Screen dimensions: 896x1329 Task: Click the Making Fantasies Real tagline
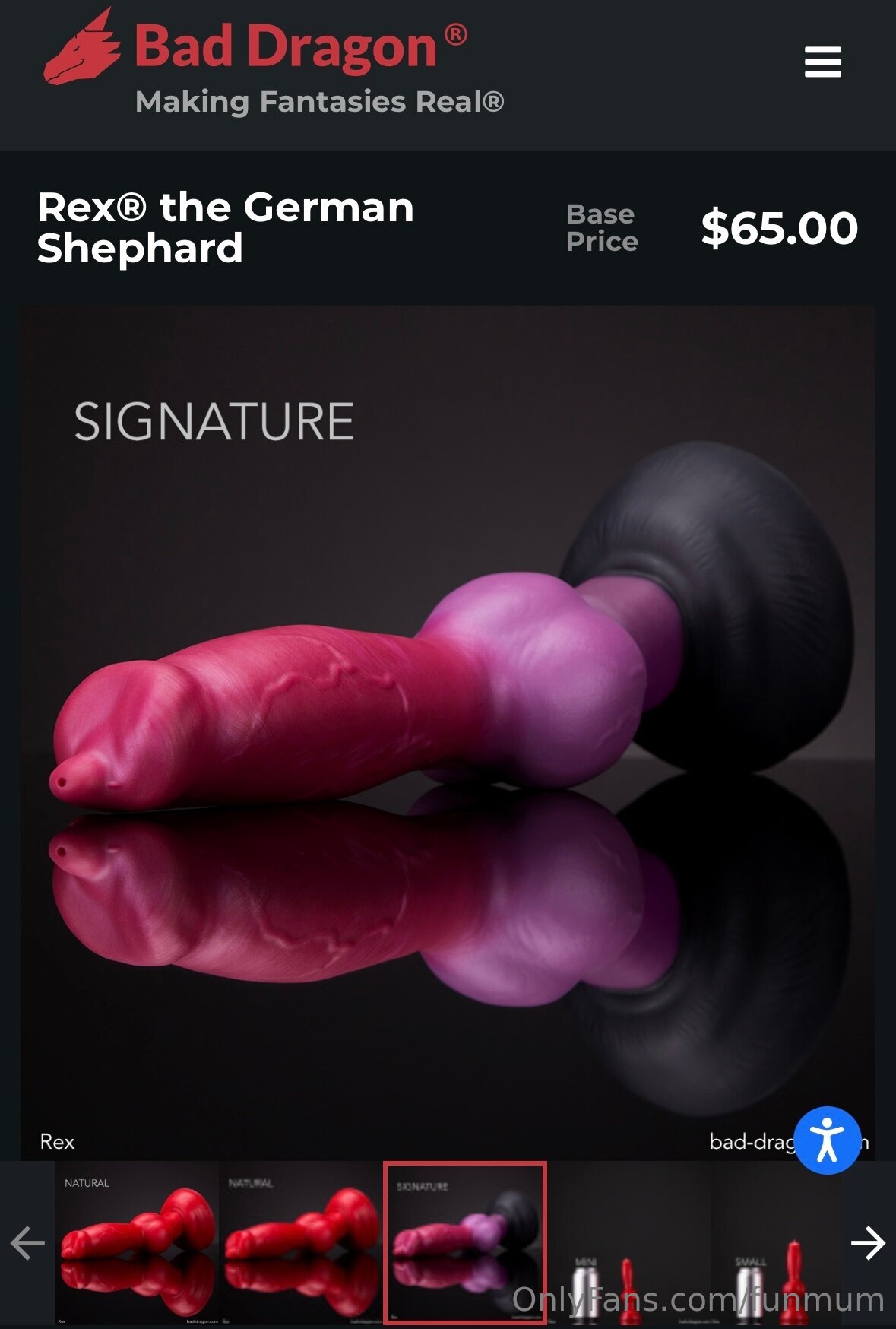pos(320,102)
